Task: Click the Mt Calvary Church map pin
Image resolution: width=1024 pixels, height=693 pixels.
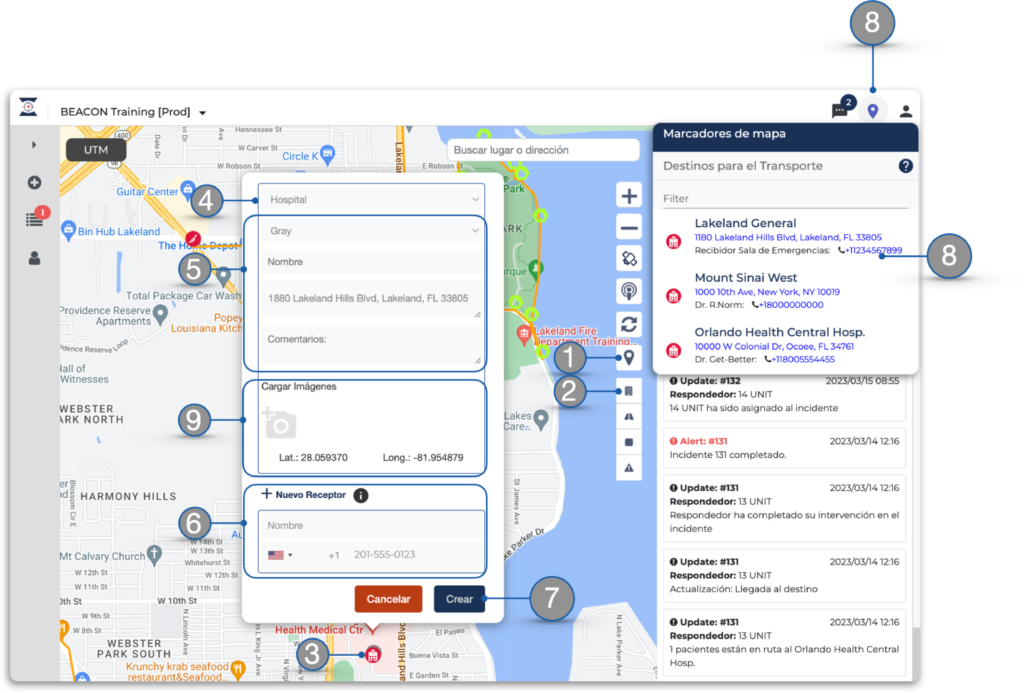Action: coord(154,555)
